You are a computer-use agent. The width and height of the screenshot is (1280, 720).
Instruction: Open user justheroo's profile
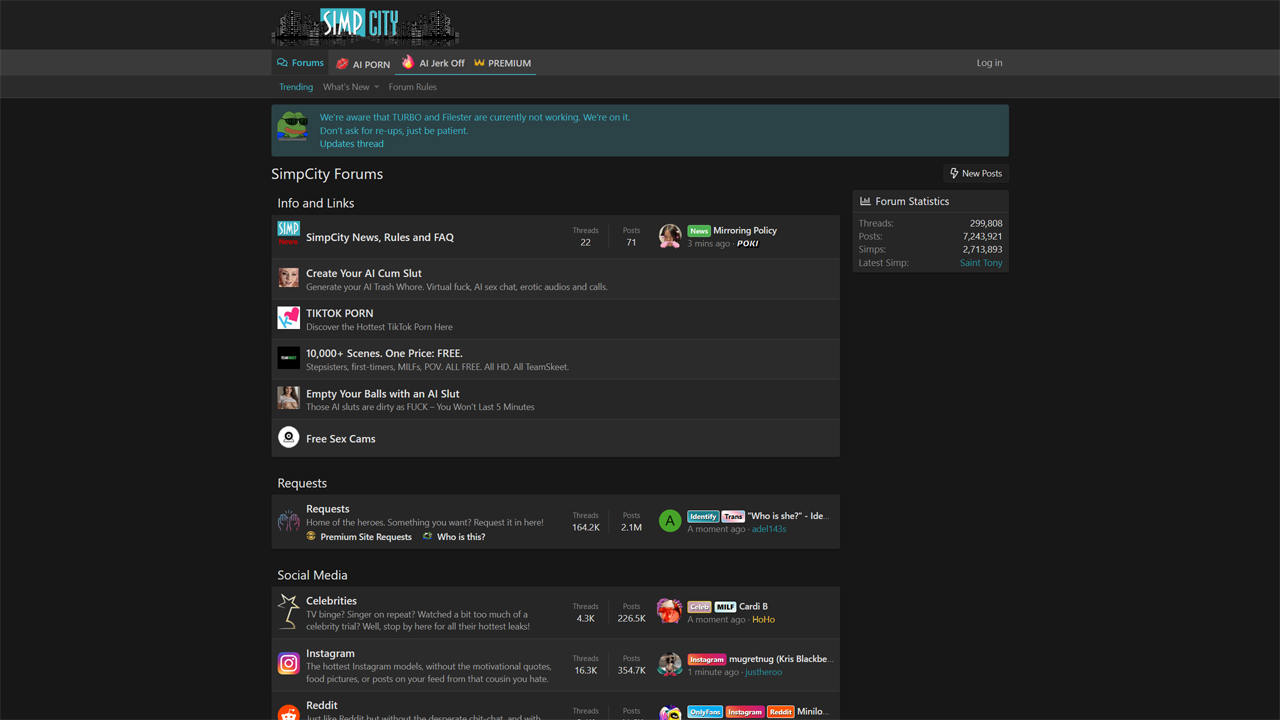click(x=764, y=672)
